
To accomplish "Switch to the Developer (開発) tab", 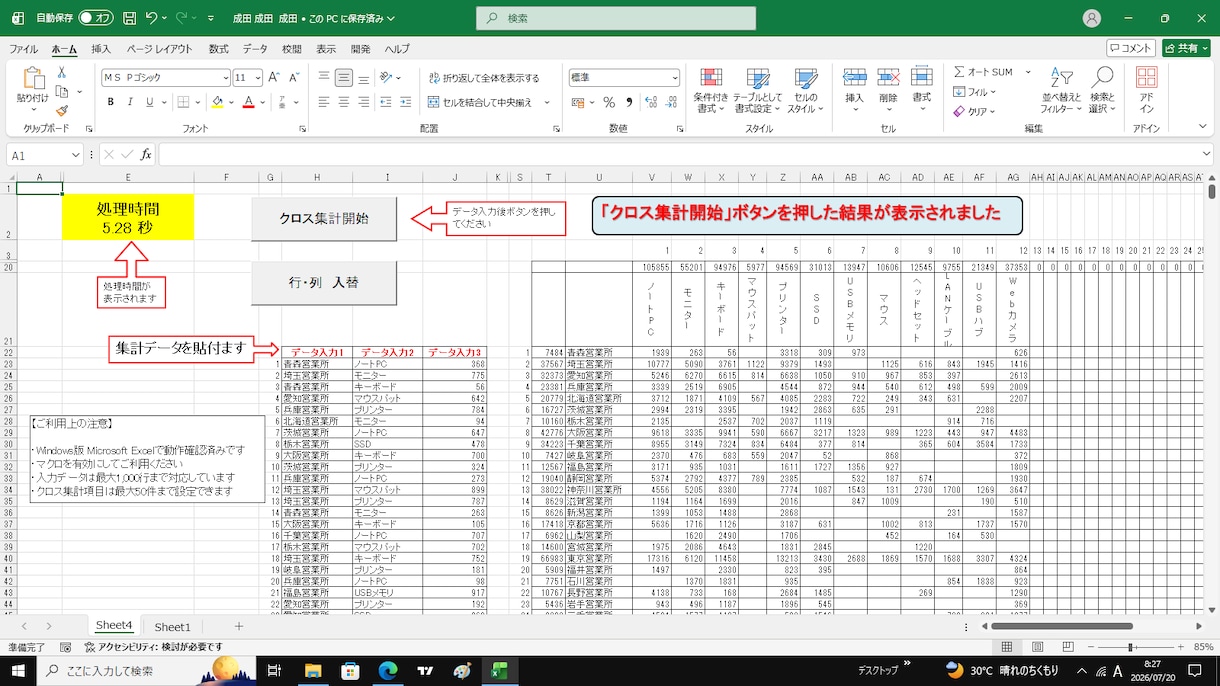I will coord(361,48).
